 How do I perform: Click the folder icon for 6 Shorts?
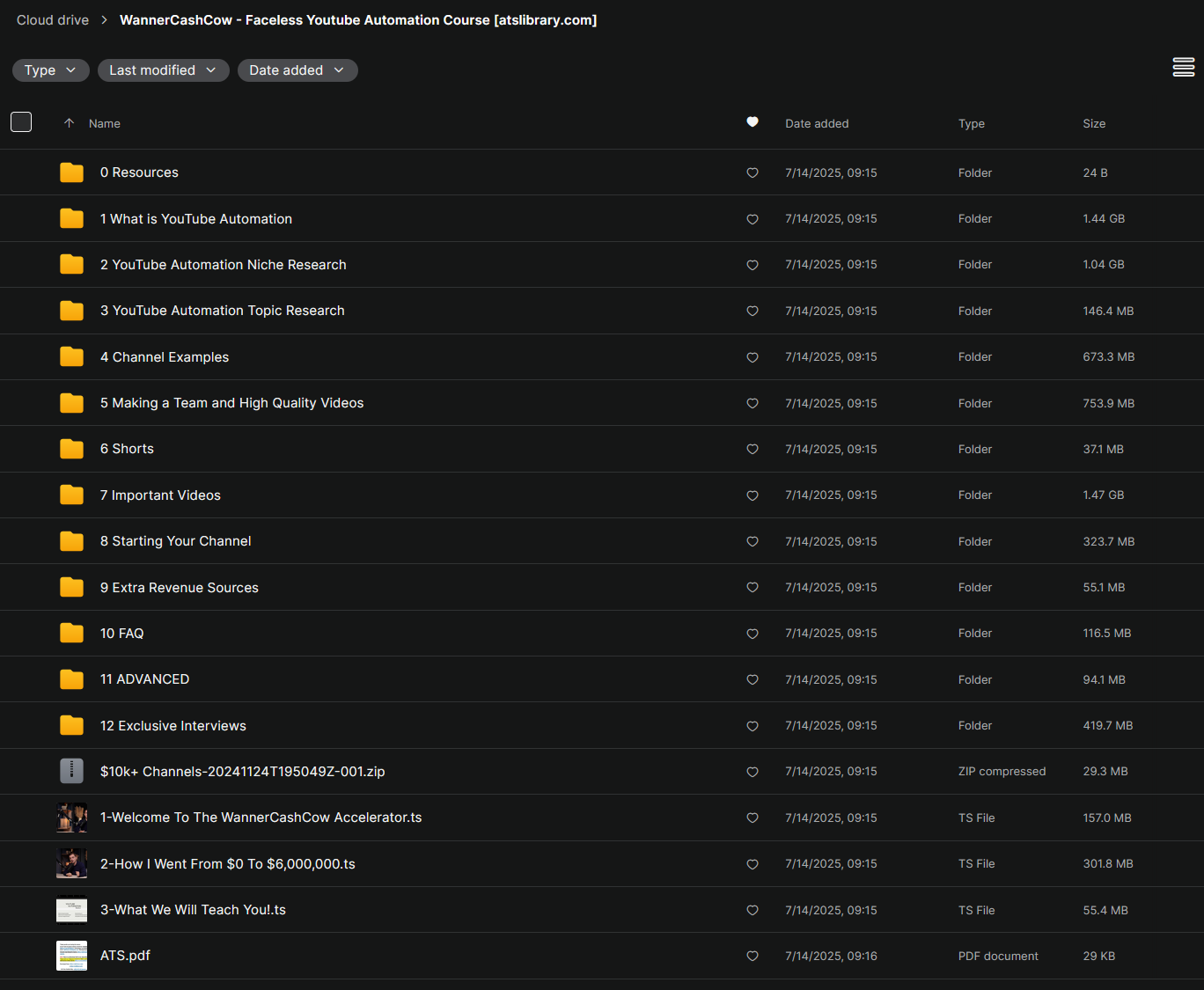click(x=71, y=449)
